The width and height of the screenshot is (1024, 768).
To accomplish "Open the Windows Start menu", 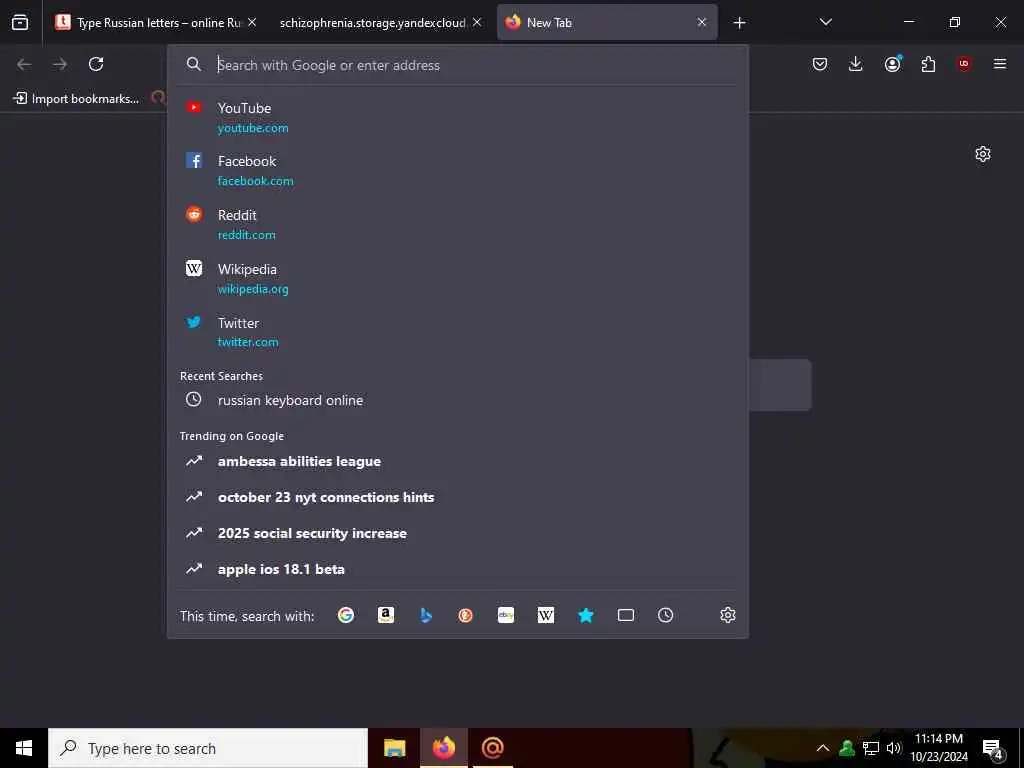I will coord(24,748).
